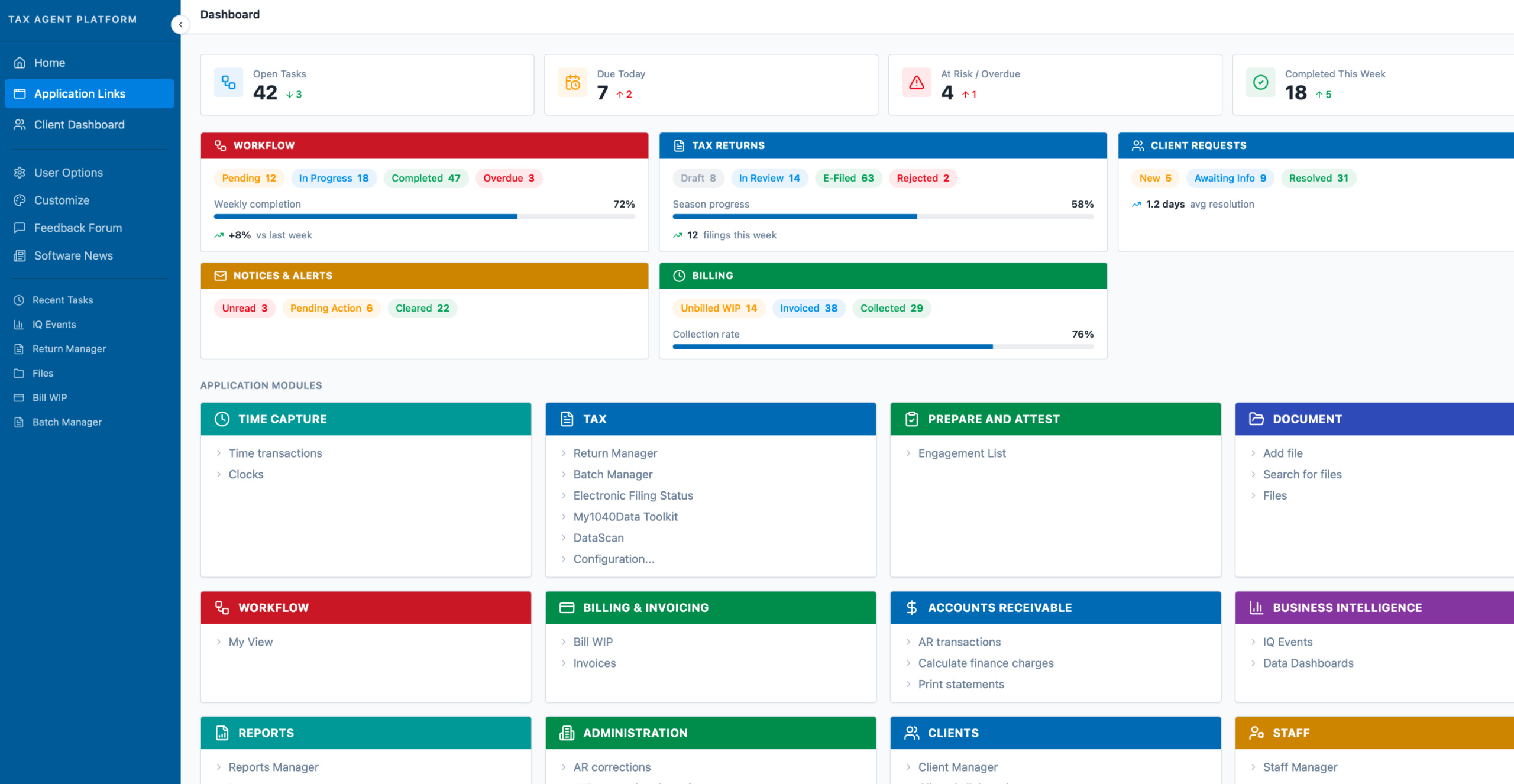Click the Billing clock icon in green header
The width and height of the screenshot is (1514, 784).
[x=679, y=276]
